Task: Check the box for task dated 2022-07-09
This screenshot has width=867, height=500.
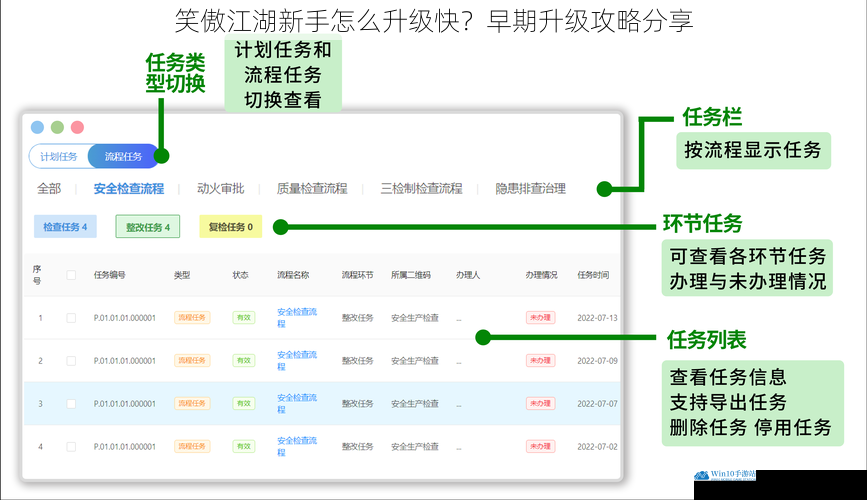Action: pos(71,361)
